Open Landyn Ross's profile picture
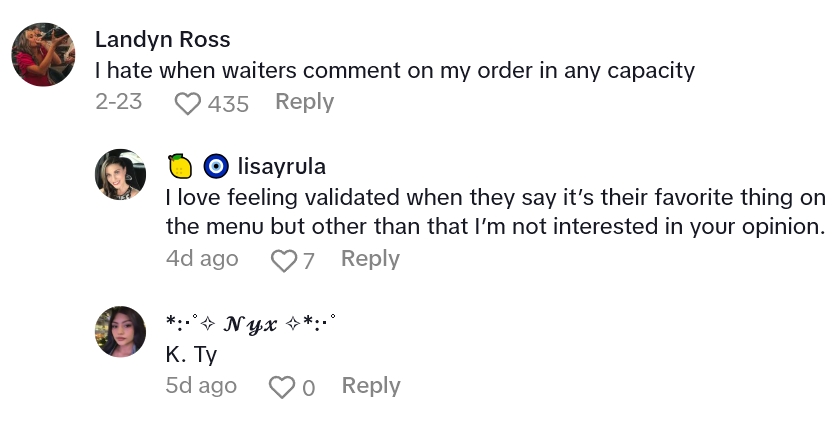This screenshot has height=422, width=836. pyautogui.click(x=44, y=54)
